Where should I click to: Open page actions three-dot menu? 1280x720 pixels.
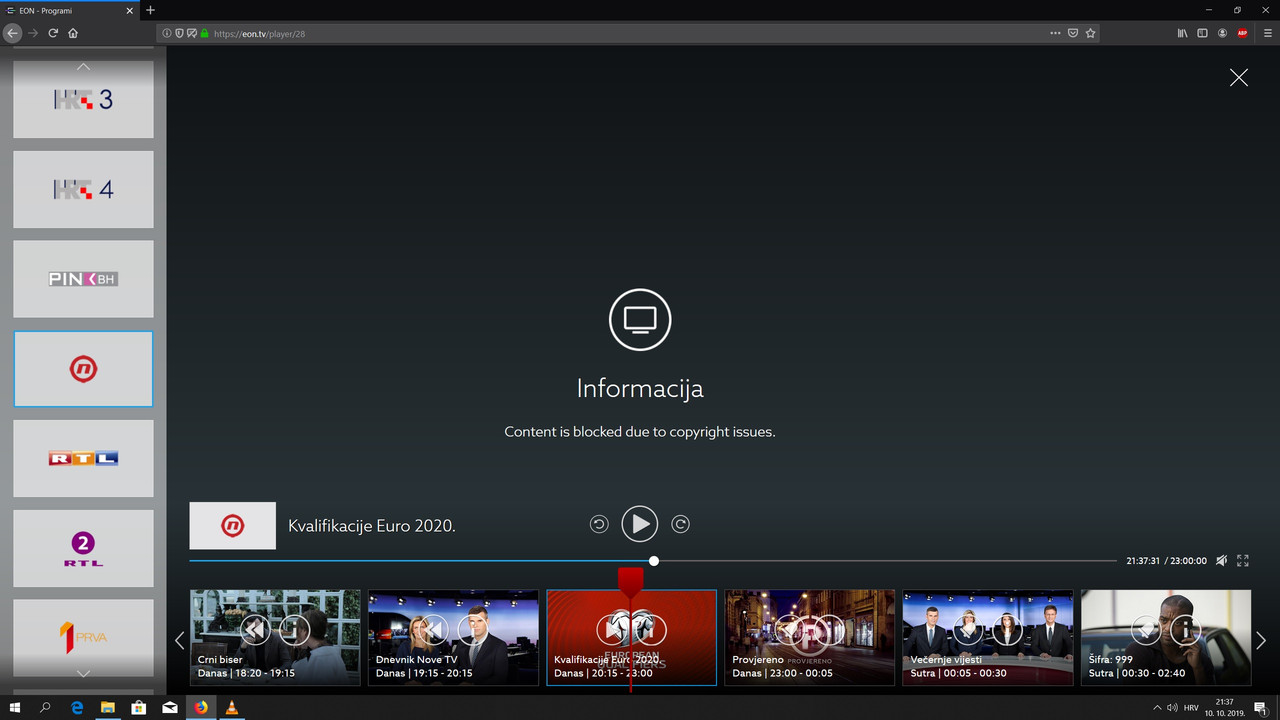(1055, 33)
